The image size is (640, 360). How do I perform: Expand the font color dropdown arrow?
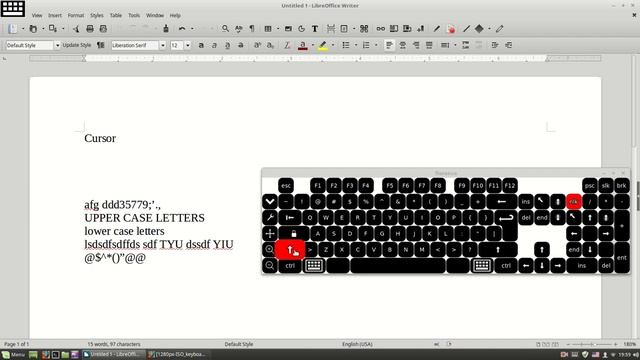313,45
